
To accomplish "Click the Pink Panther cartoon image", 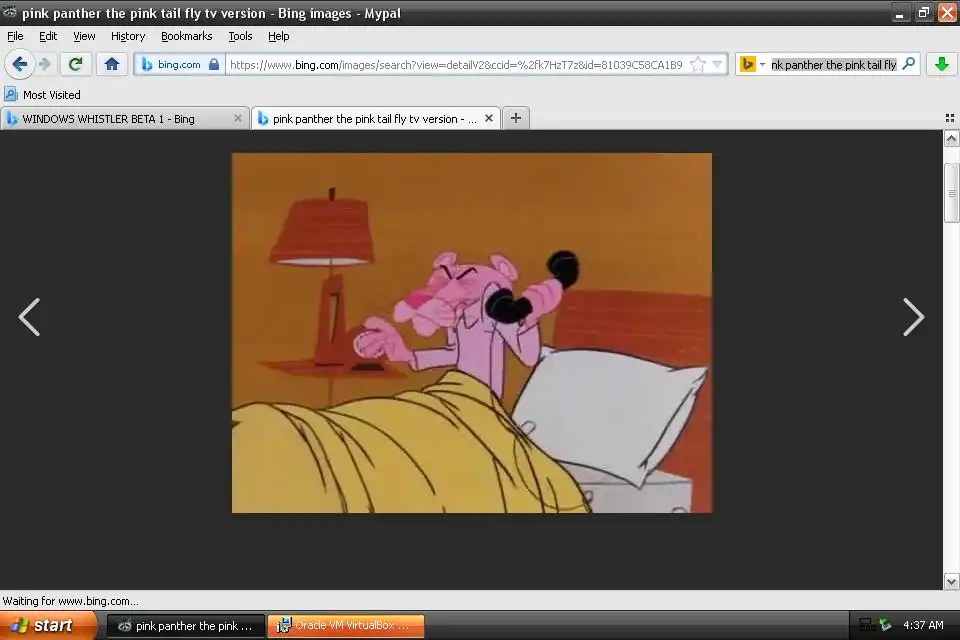I will tap(472, 333).
